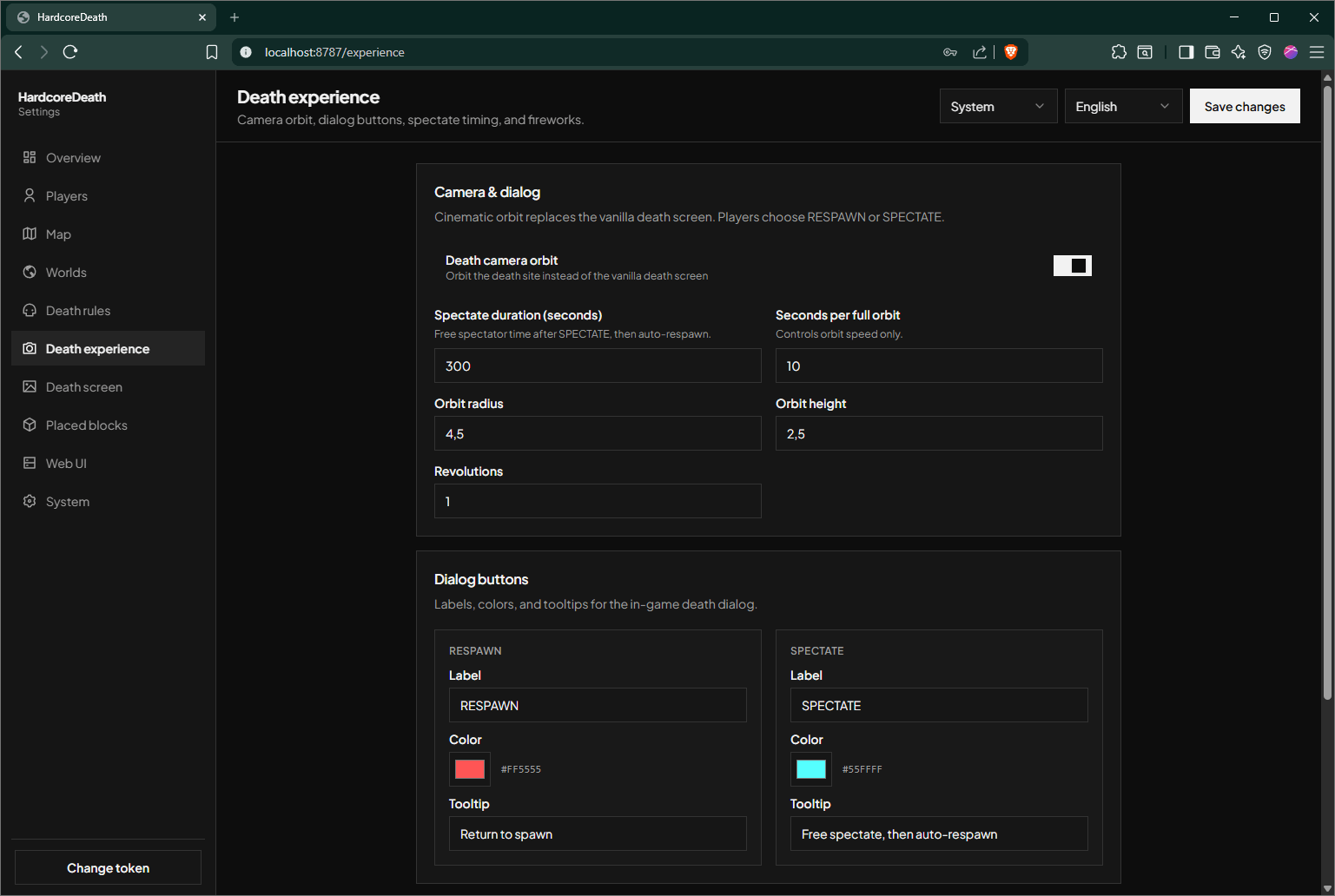Click the share icon in address bar

(980, 52)
